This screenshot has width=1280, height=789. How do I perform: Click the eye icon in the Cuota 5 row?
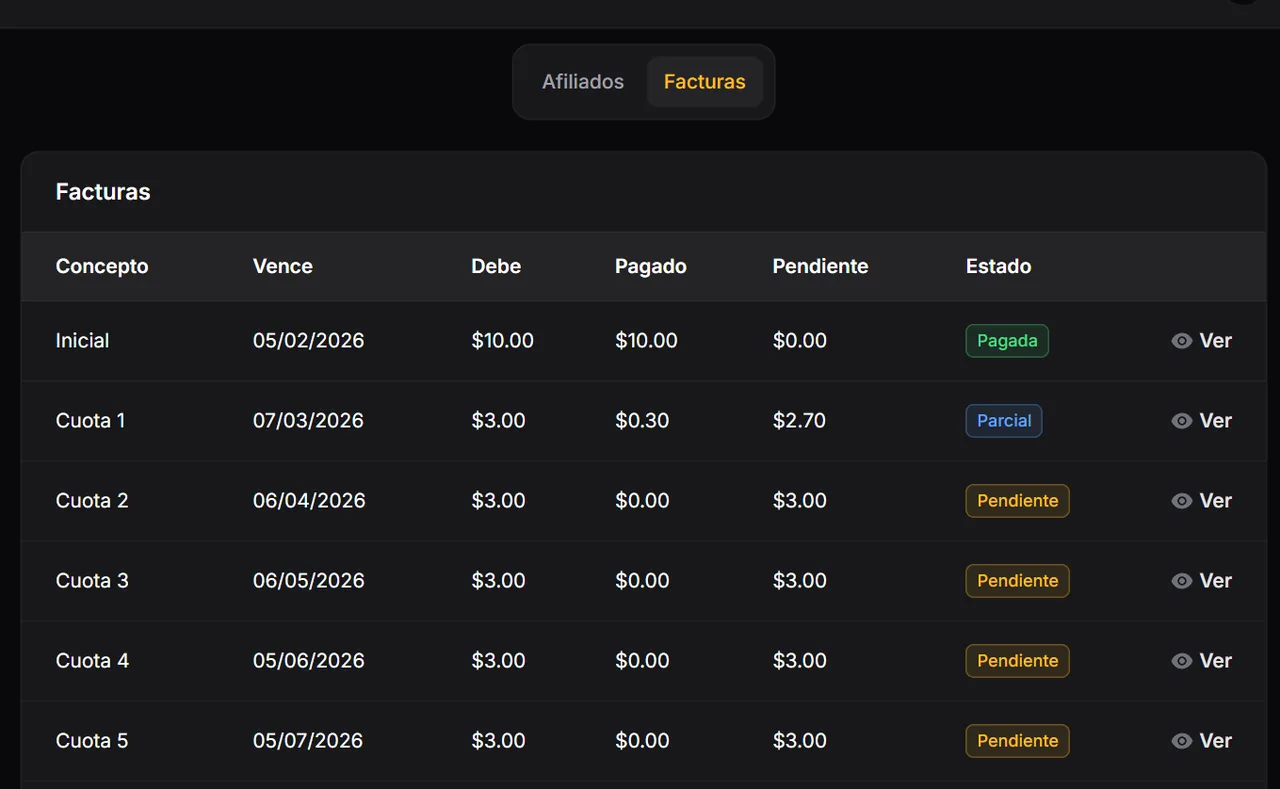coord(1182,741)
